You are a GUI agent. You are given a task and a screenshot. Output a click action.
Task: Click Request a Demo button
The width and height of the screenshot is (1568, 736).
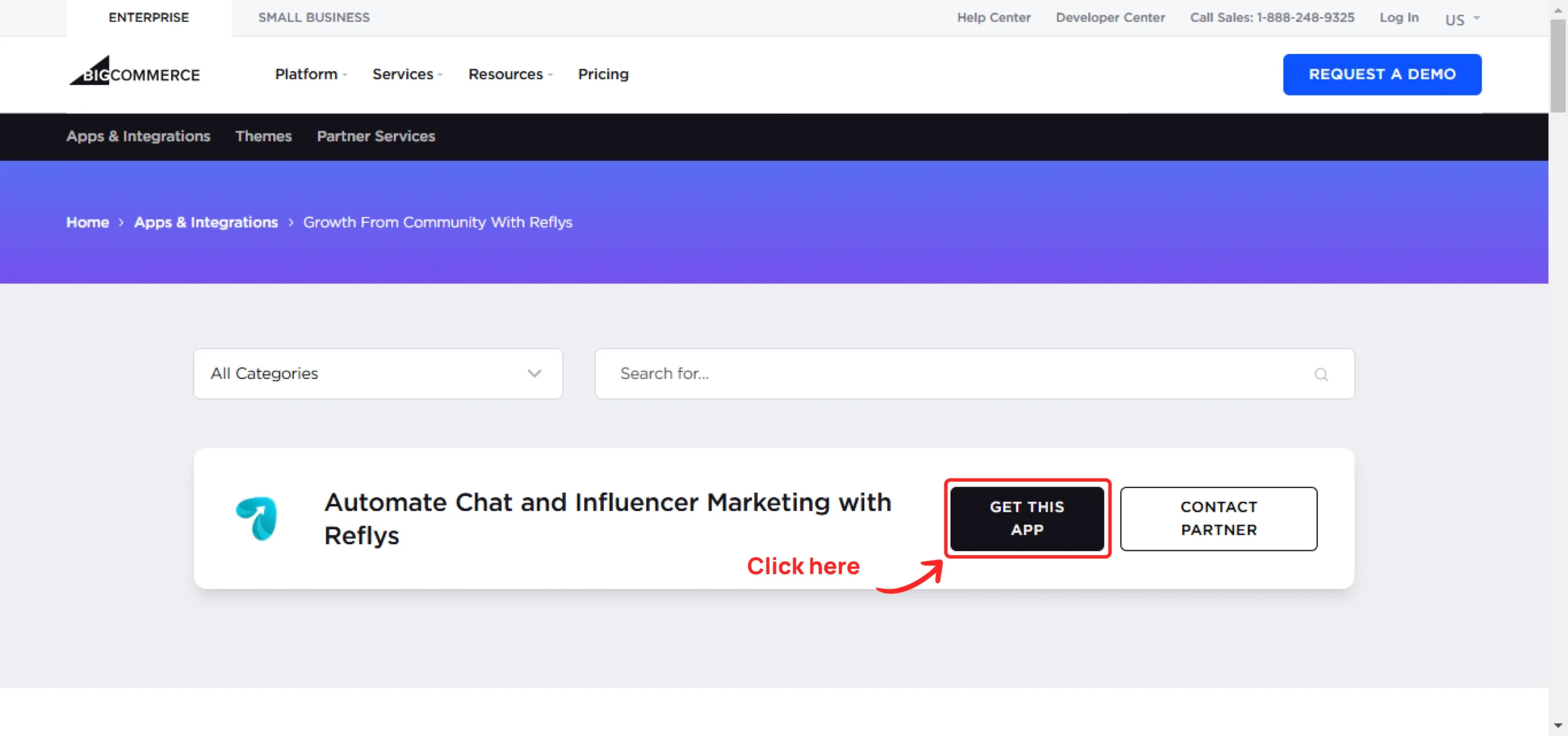[1382, 74]
